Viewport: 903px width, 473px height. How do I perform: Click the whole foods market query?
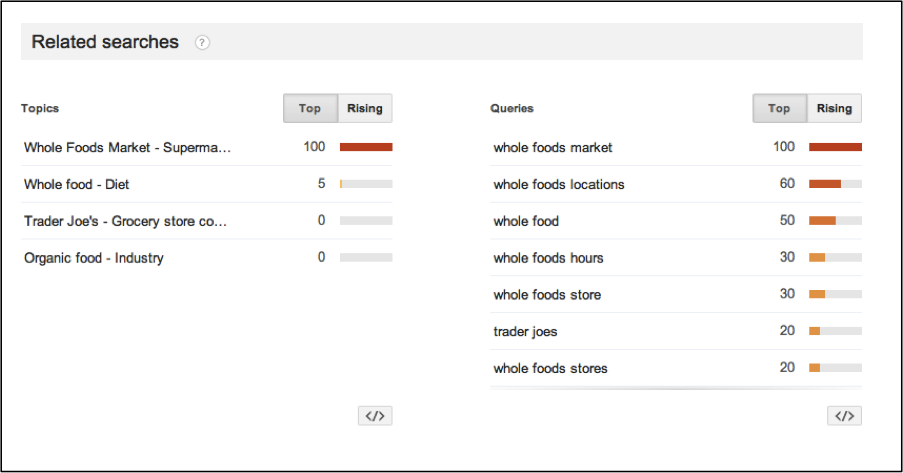click(x=553, y=147)
